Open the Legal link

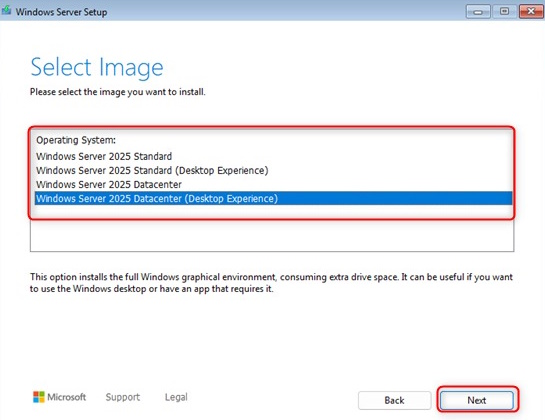[176, 397]
